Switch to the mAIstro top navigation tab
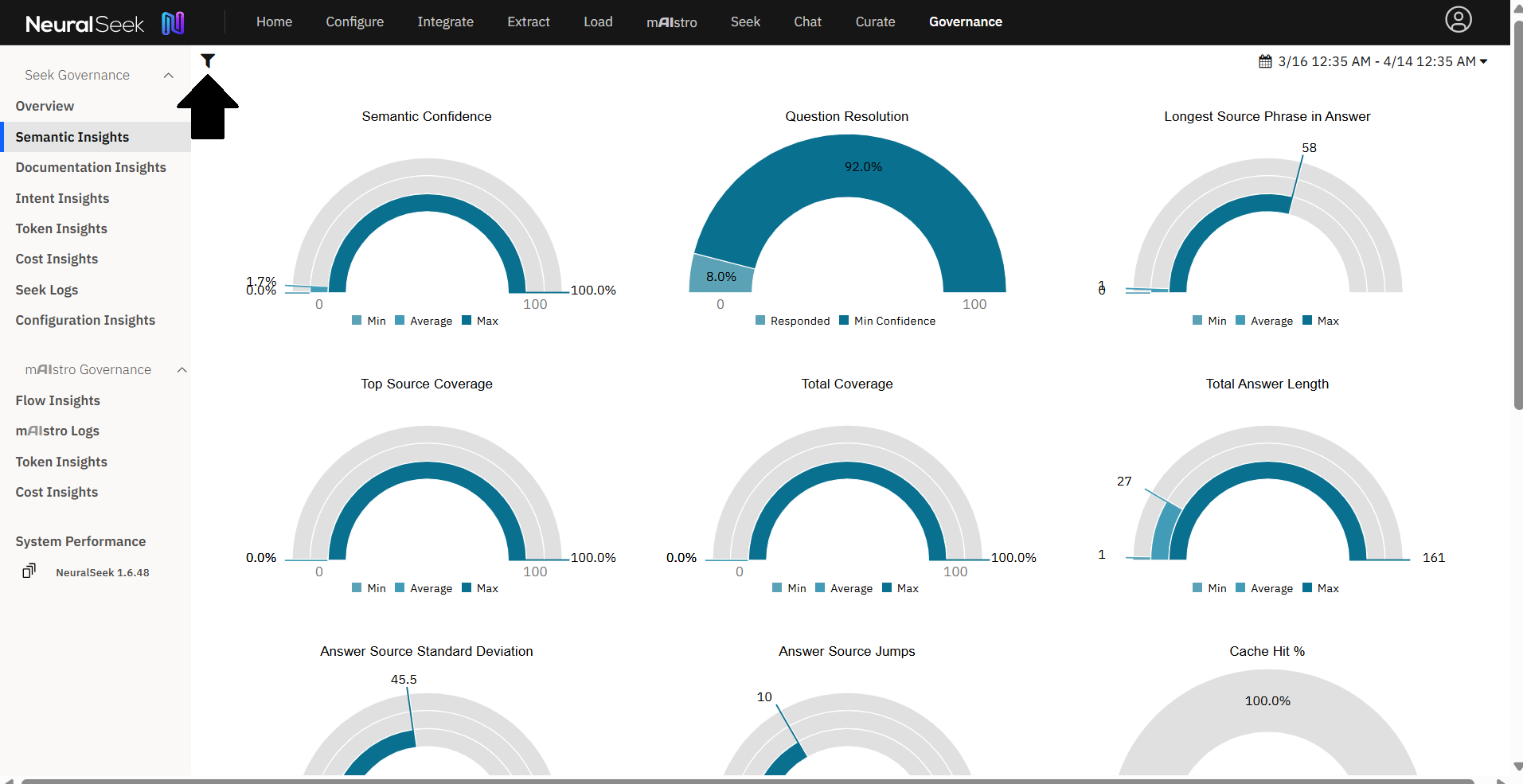Screen dimensions: 1523x784 pyautogui.click(x=671, y=22)
